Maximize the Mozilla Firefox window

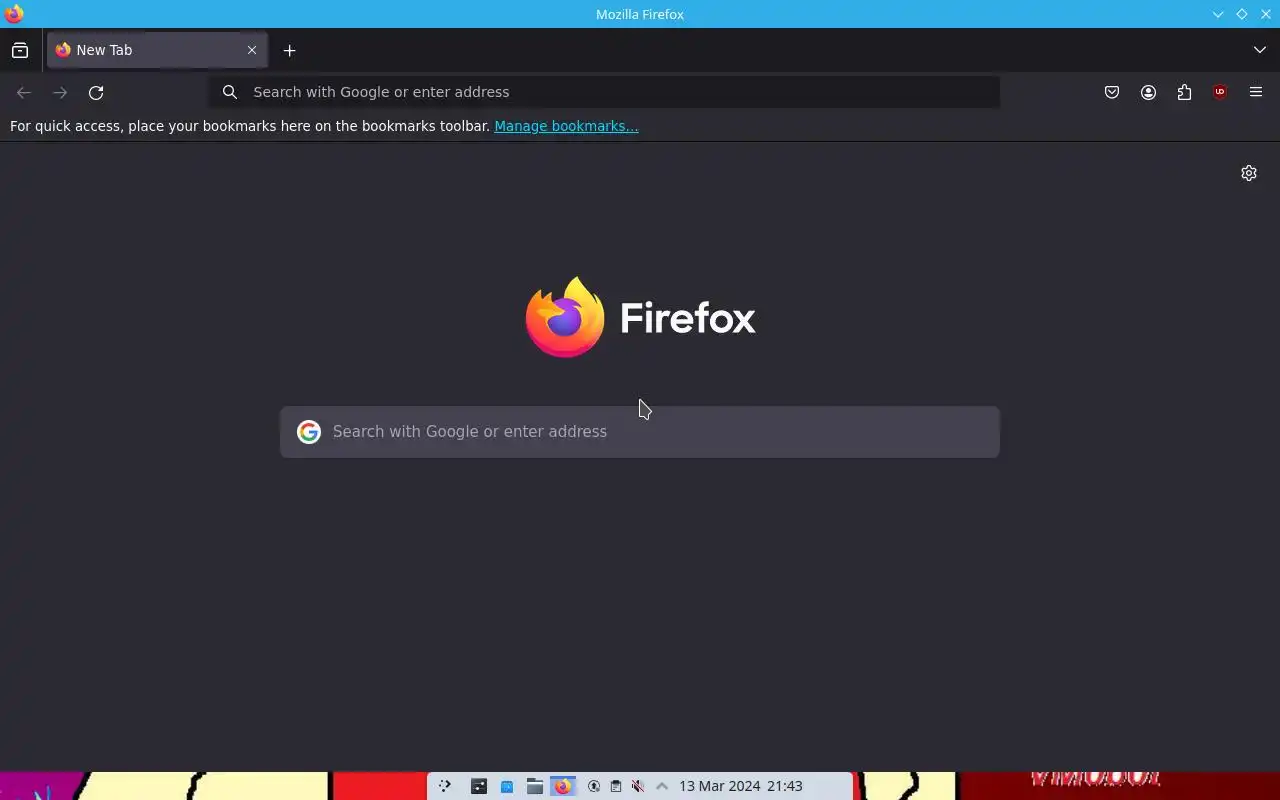(1242, 14)
